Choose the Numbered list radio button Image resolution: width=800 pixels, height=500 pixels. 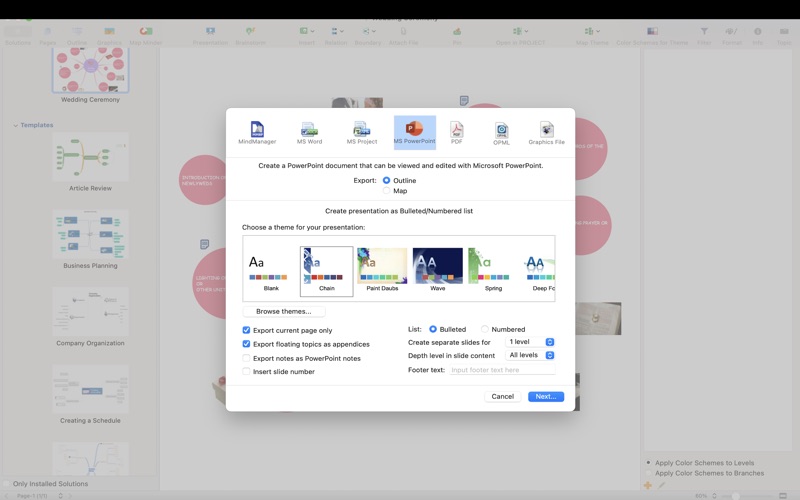point(485,329)
